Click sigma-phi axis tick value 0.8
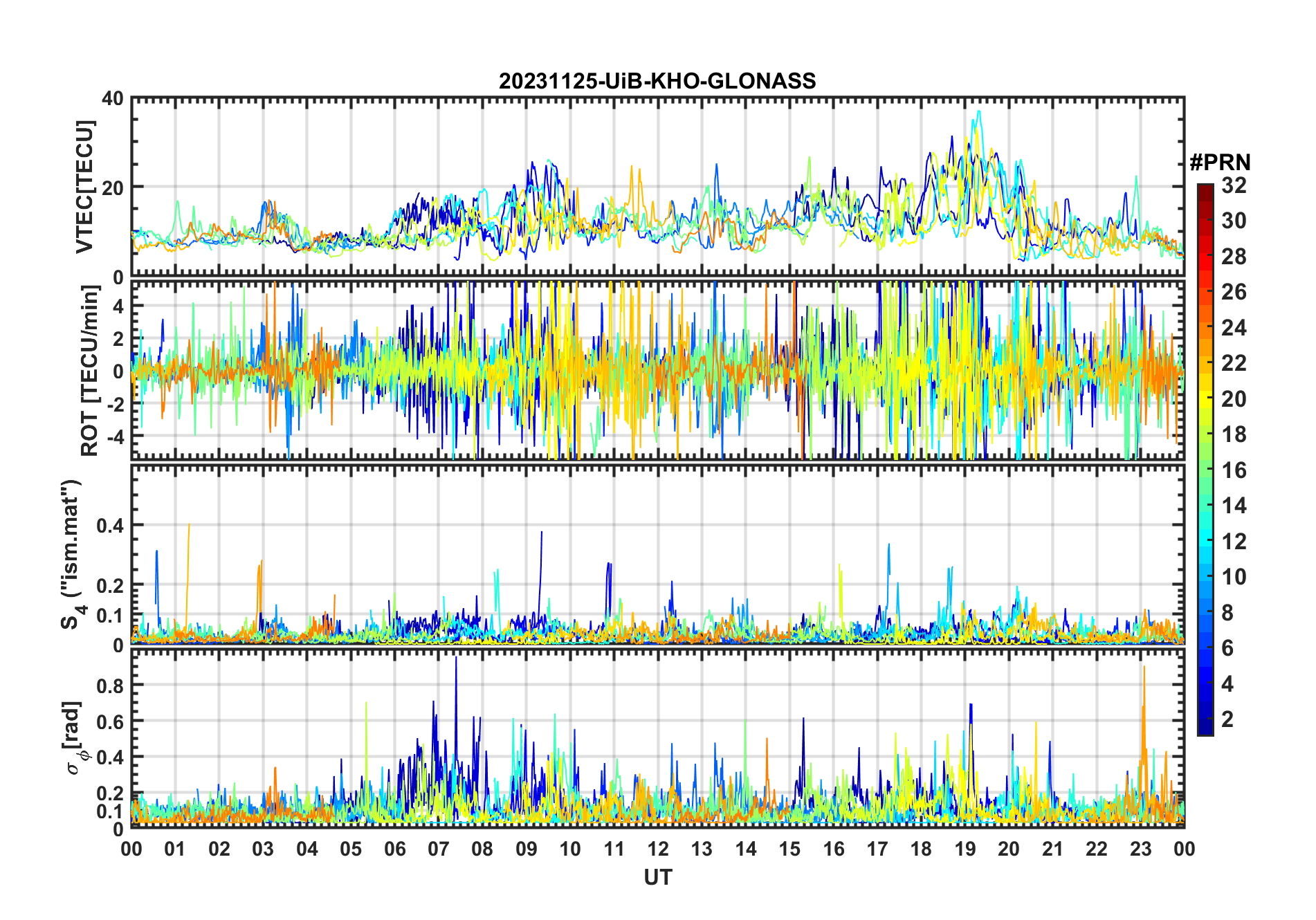 tap(111, 686)
